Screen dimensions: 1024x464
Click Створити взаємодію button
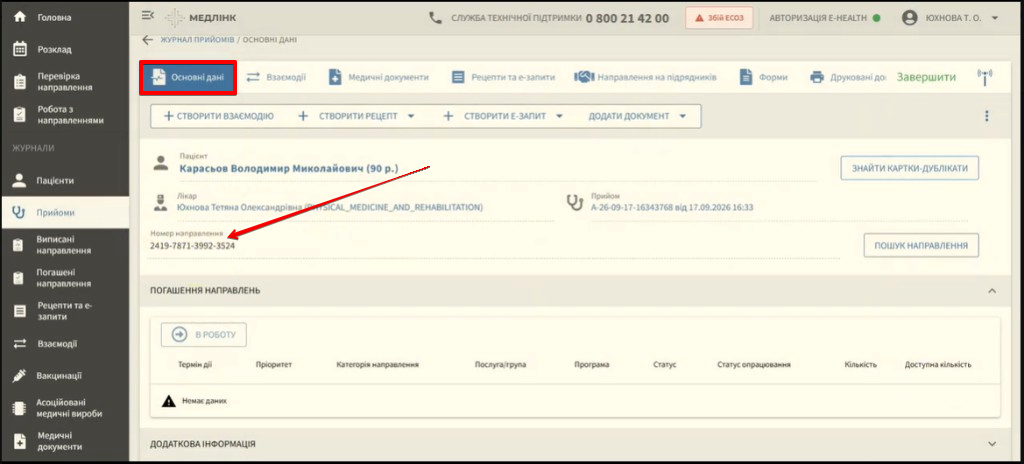pos(218,116)
